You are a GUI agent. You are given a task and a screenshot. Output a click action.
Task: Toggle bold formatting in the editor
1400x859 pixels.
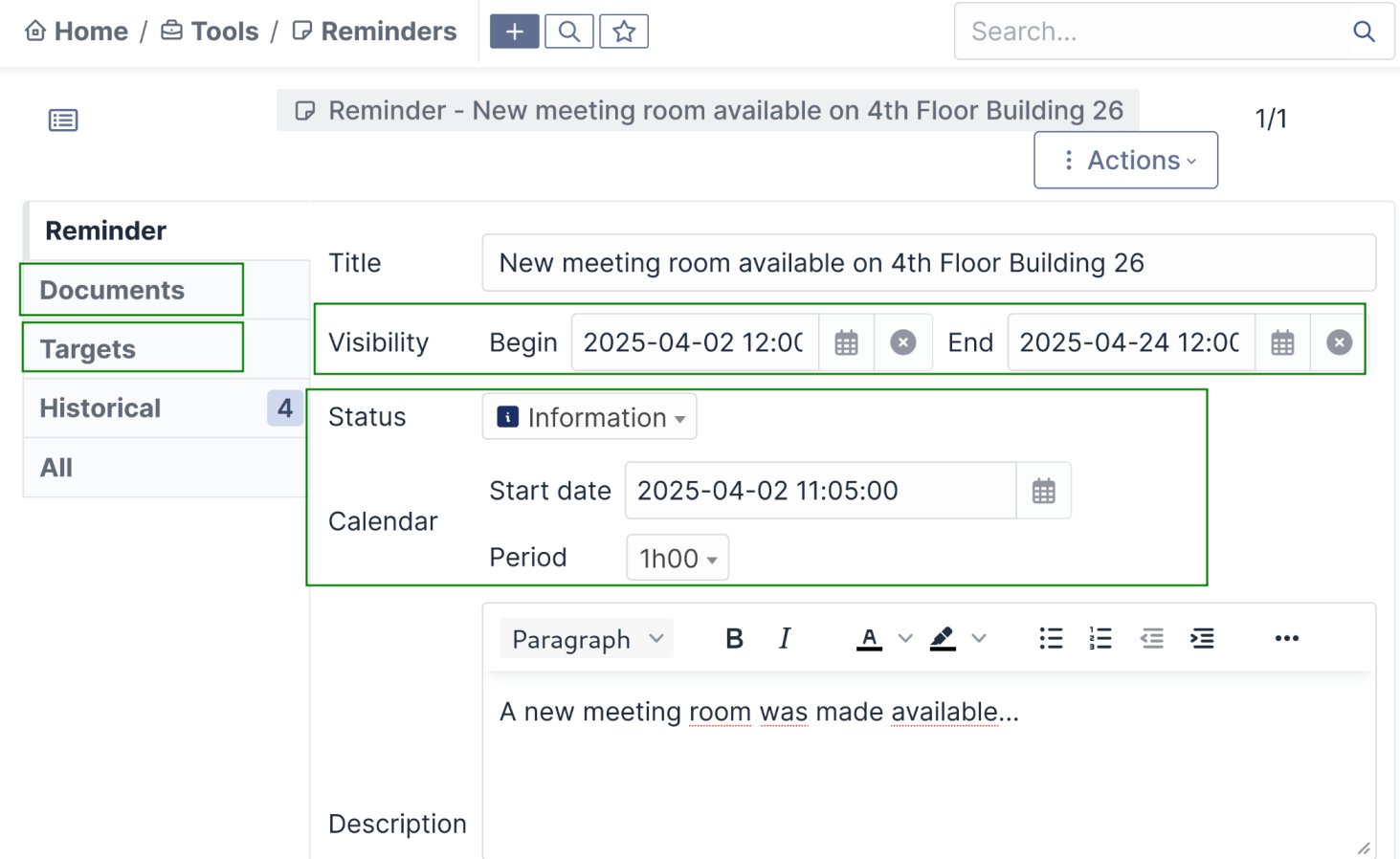(734, 639)
